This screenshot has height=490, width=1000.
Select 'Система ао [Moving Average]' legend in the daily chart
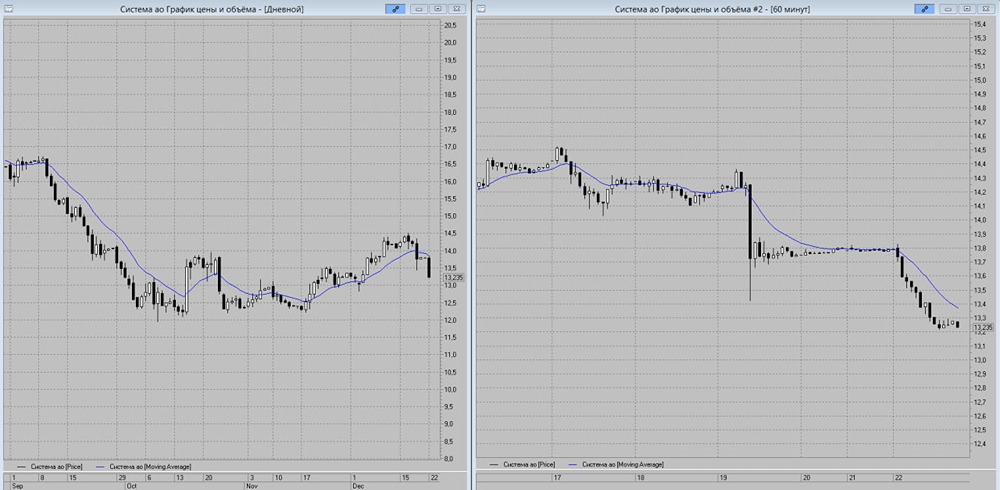pos(151,466)
